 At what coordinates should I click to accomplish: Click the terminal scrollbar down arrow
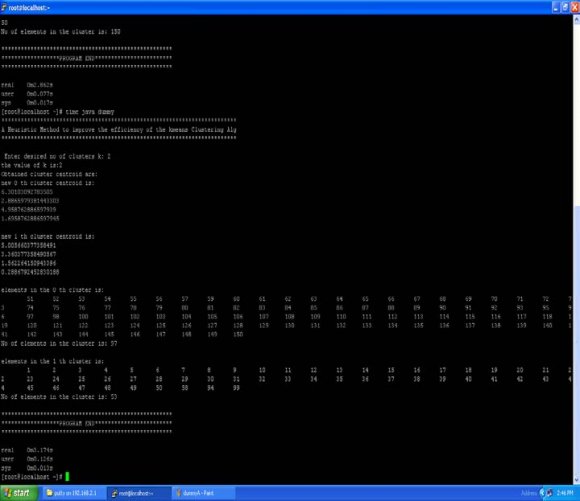[x=577, y=480]
